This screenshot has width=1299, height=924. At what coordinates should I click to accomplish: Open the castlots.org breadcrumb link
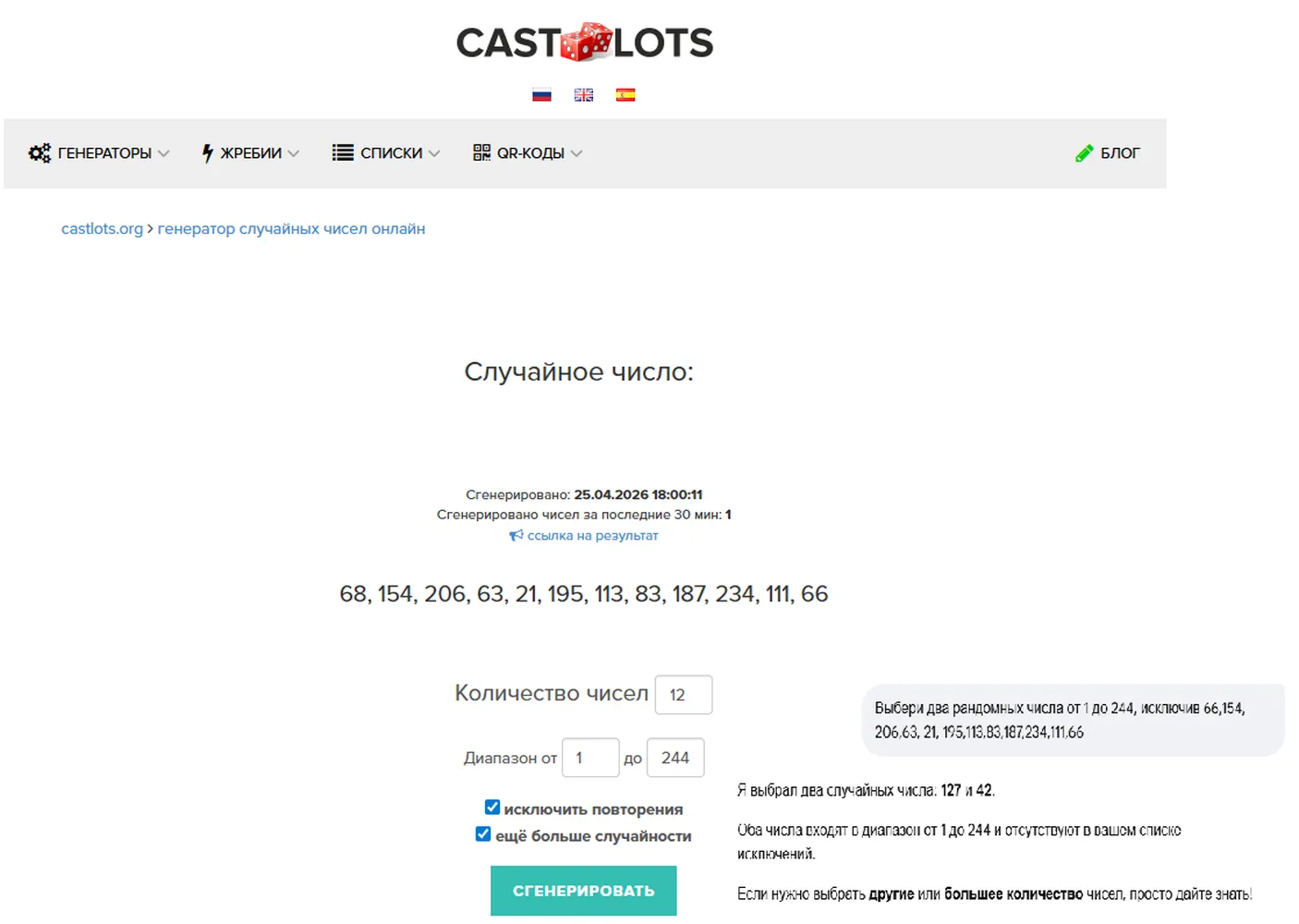pyautogui.click(x=102, y=229)
